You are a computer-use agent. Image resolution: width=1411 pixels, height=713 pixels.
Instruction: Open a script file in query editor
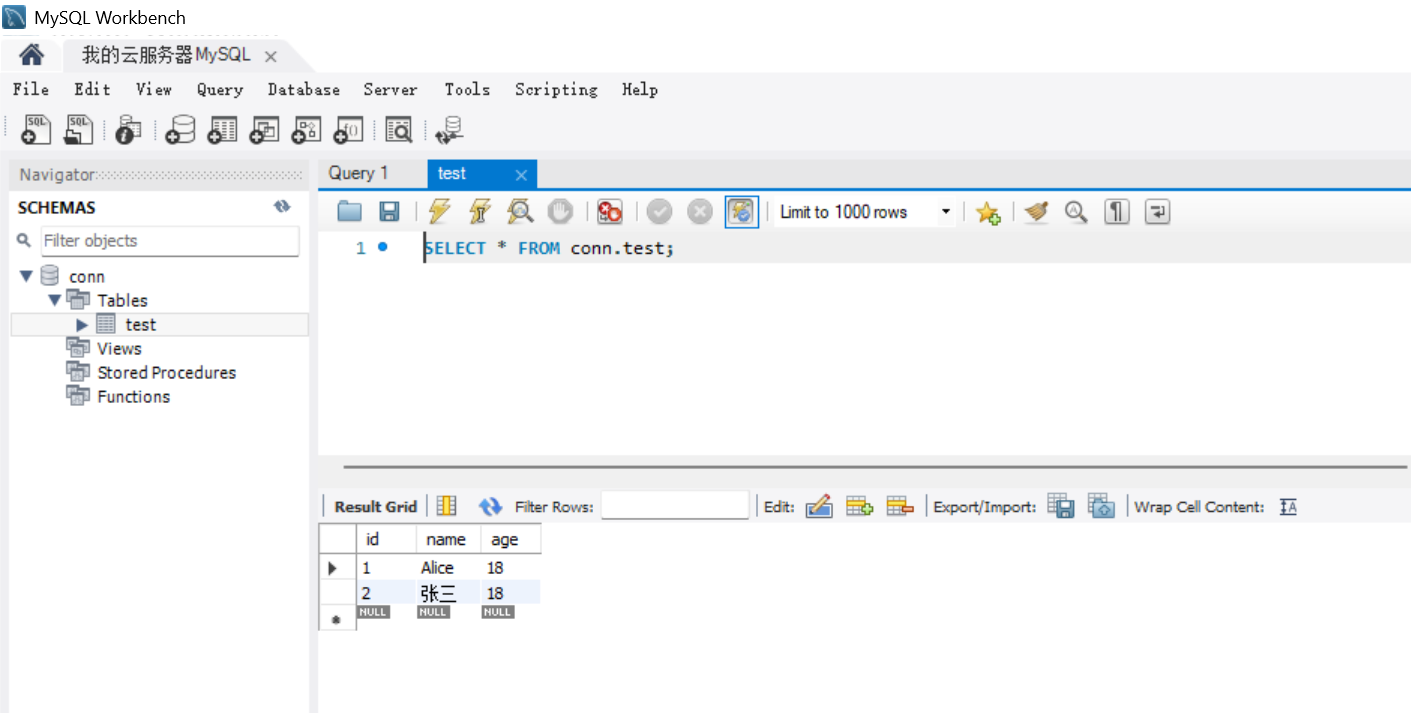(349, 211)
